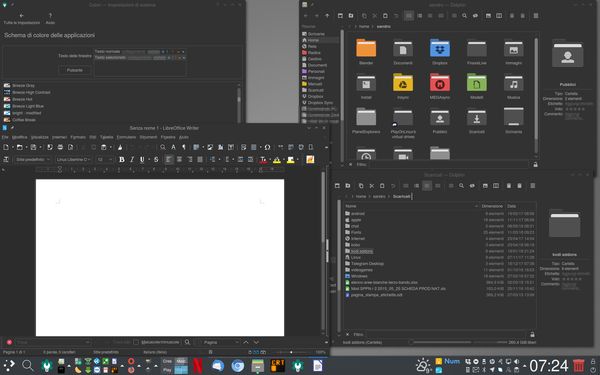
Task: Click the clone formatting paintbrush in Writer
Action: (120, 147)
